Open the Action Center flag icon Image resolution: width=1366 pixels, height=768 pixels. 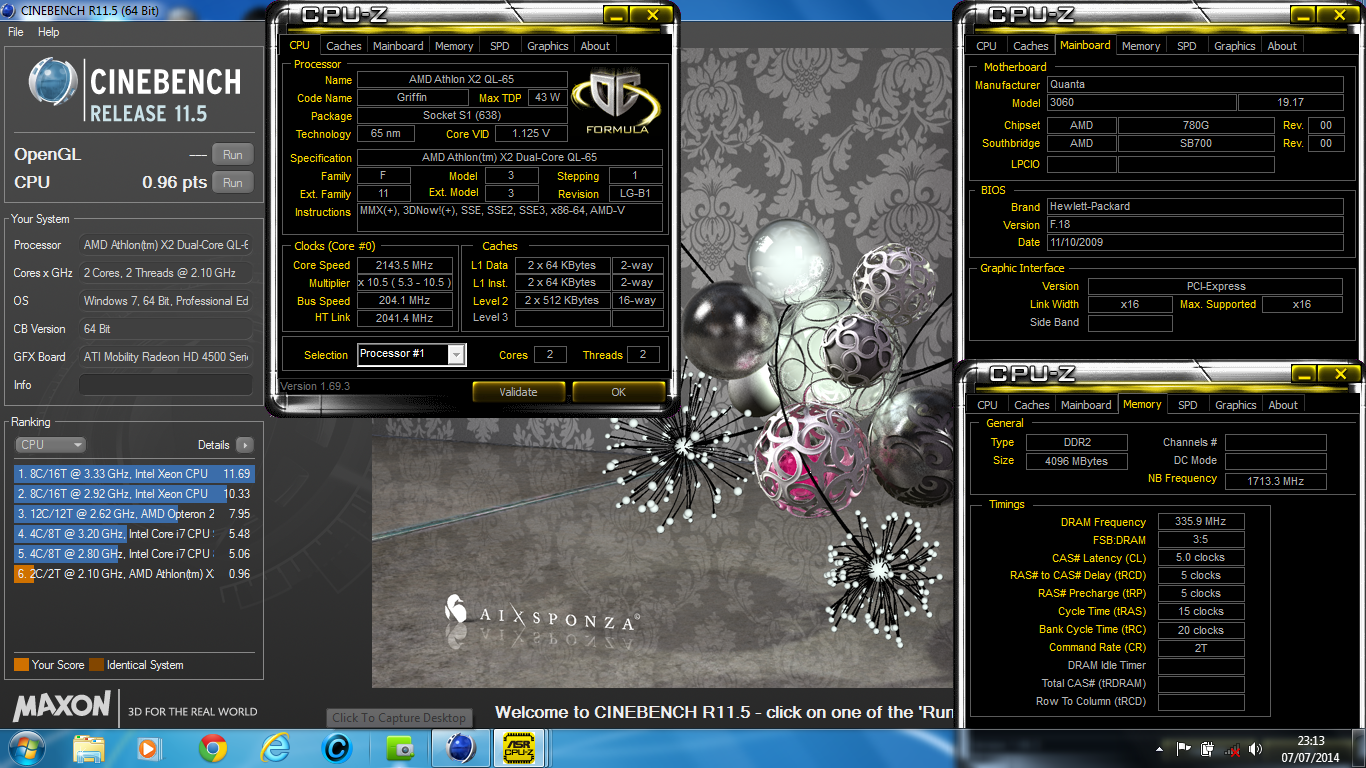(x=1184, y=748)
